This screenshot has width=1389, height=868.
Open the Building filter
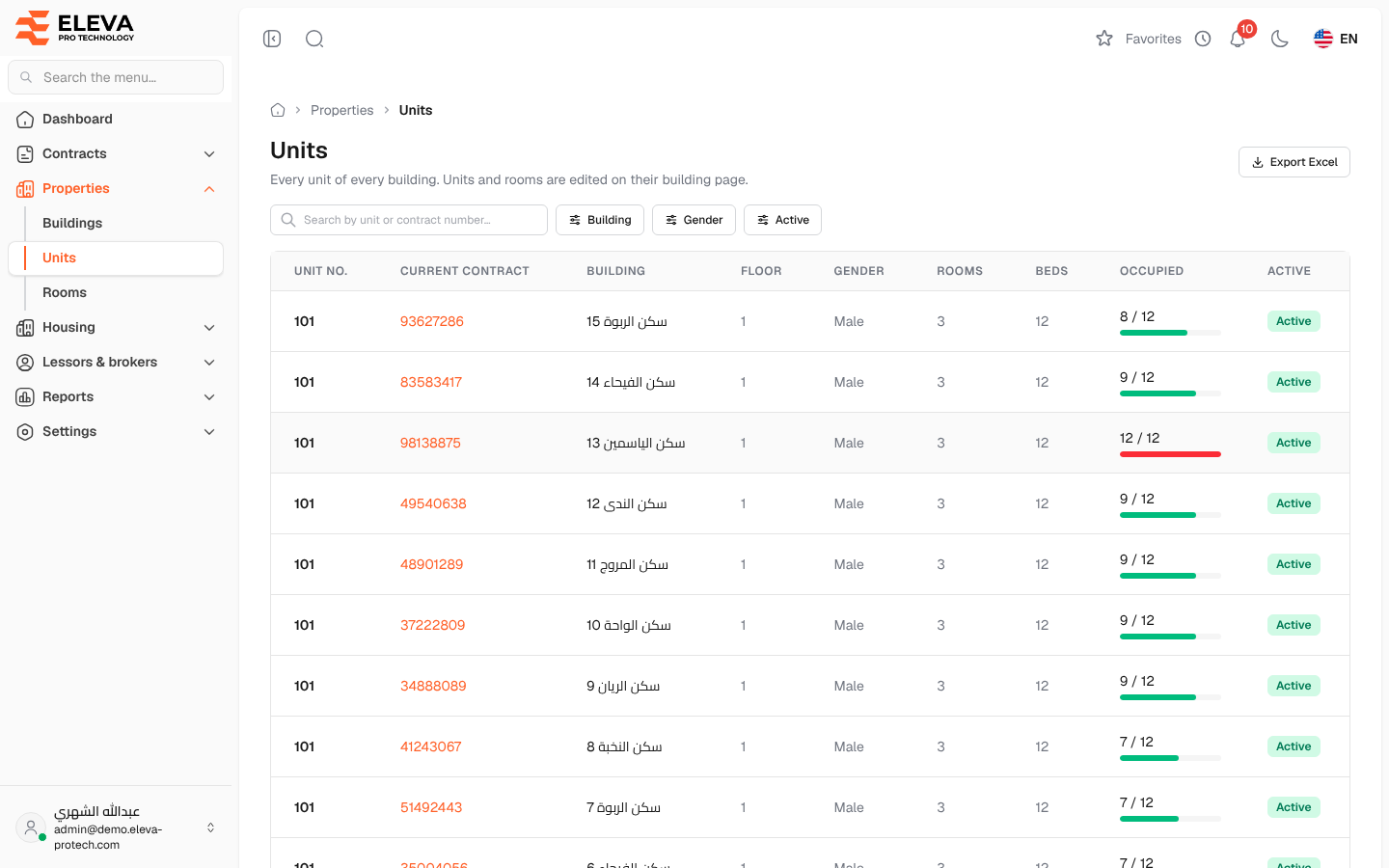[x=600, y=220]
